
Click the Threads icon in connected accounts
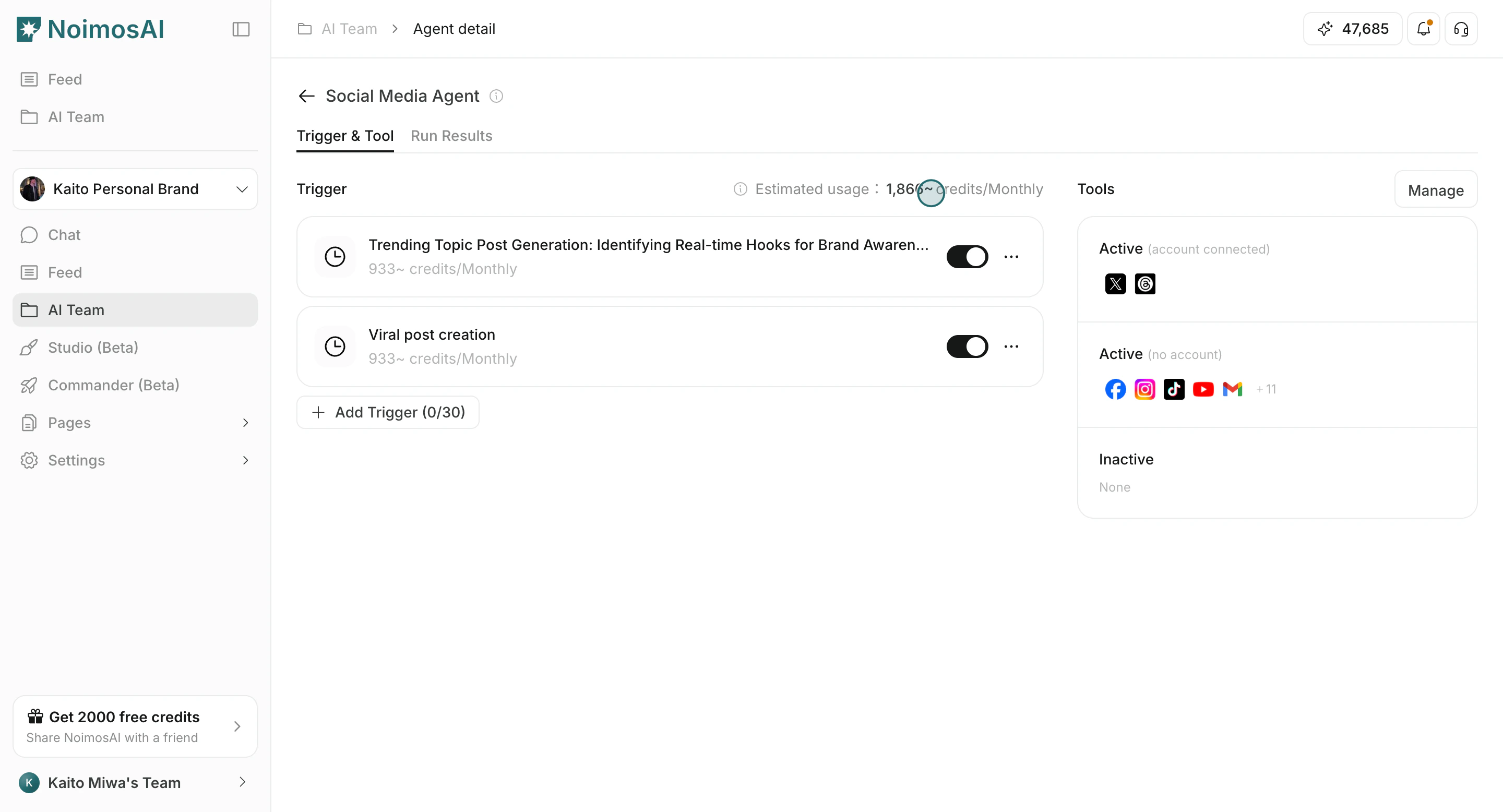click(x=1145, y=284)
